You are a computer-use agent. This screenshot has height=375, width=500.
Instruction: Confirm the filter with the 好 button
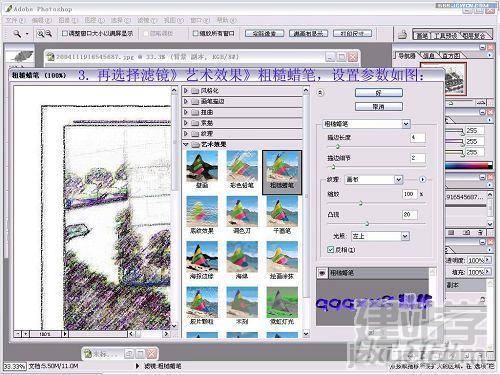click(x=379, y=93)
